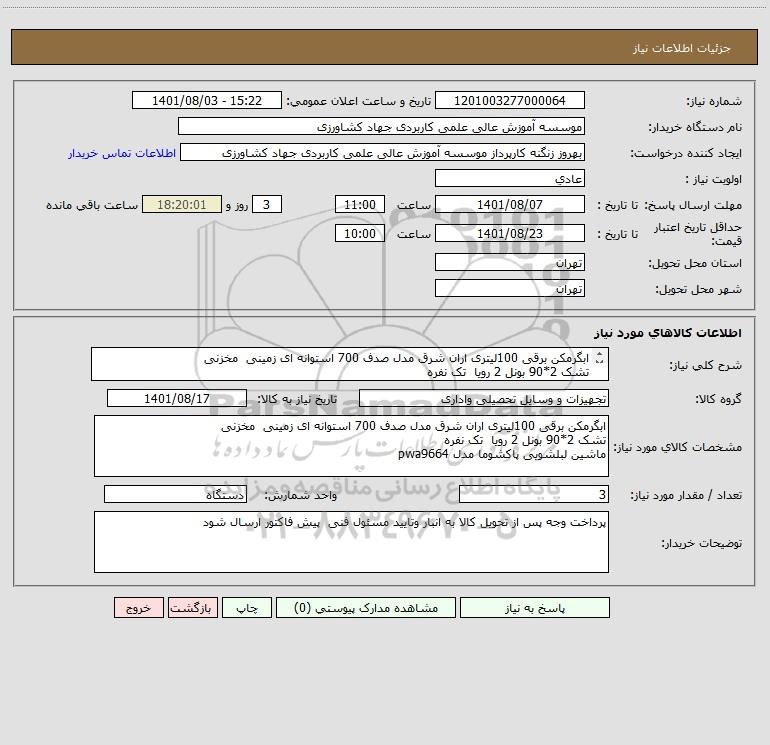The width and height of the screenshot is (770, 745).
Task: Click the حداقل تاریخ اعتبار قیمت label
Action: pyautogui.click(x=698, y=234)
